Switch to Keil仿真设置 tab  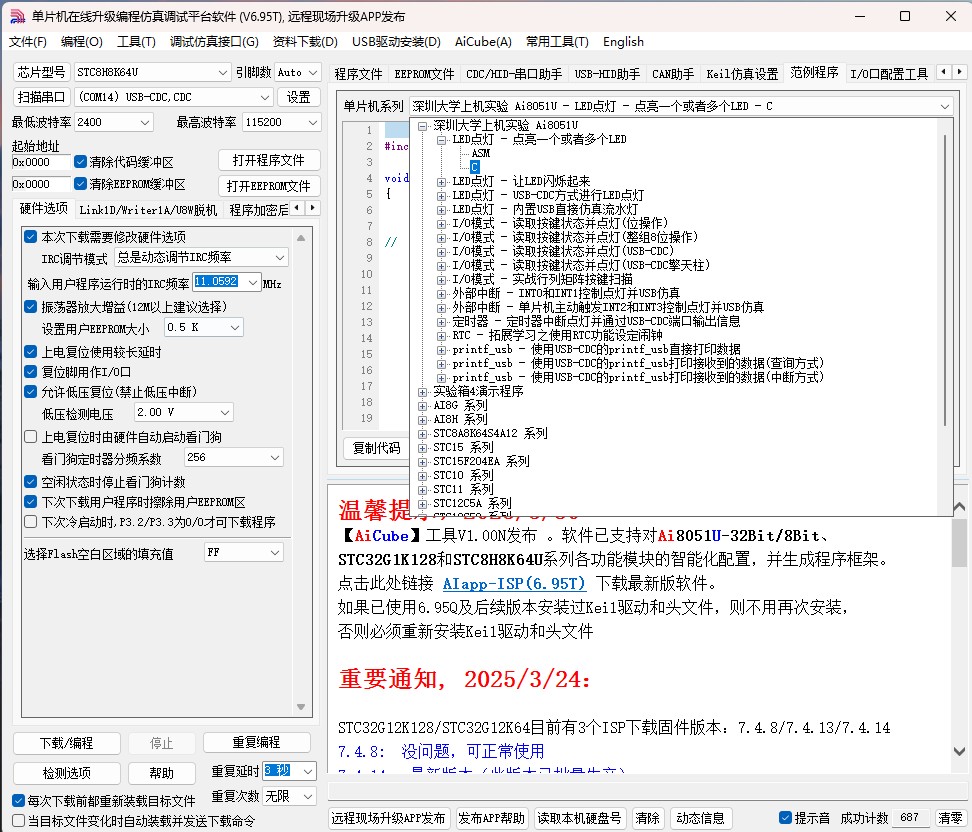pos(742,74)
